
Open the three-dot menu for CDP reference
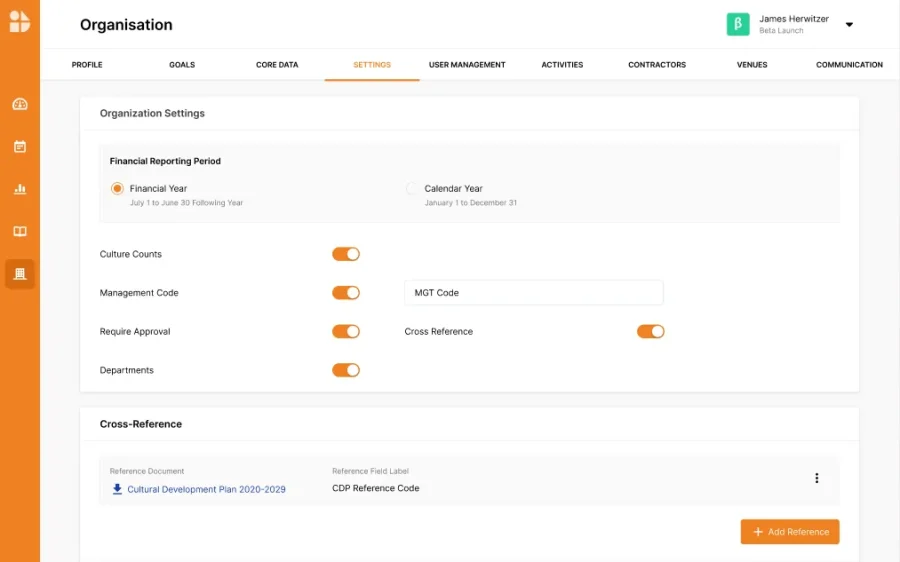coord(816,478)
